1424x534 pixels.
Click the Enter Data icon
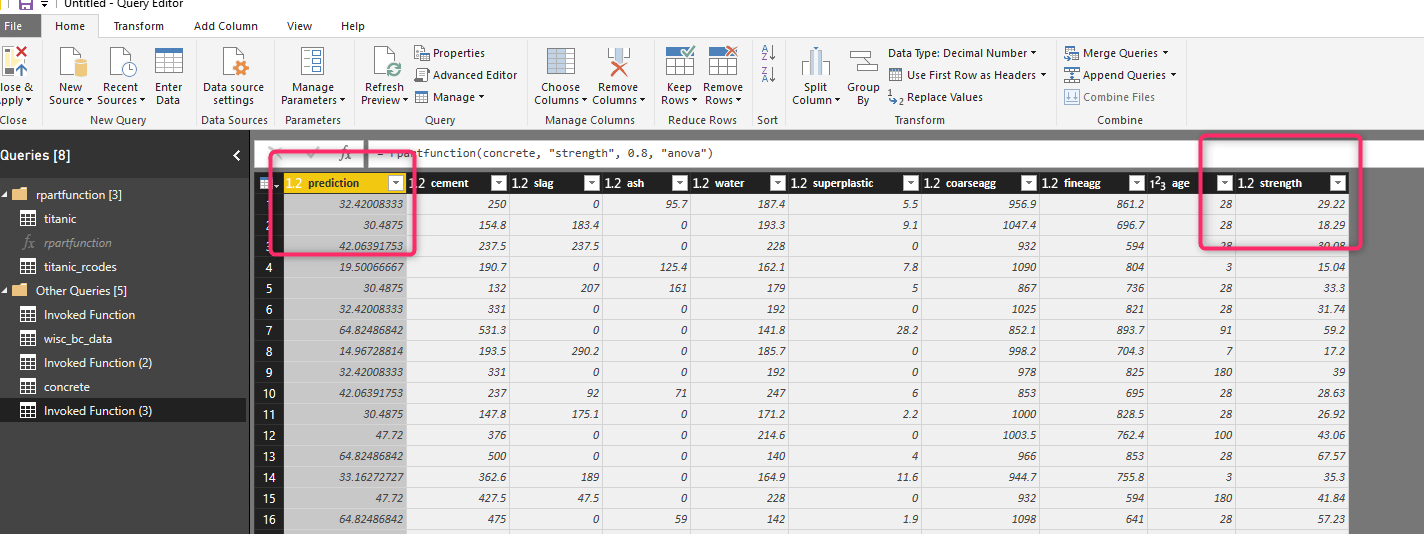click(169, 61)
